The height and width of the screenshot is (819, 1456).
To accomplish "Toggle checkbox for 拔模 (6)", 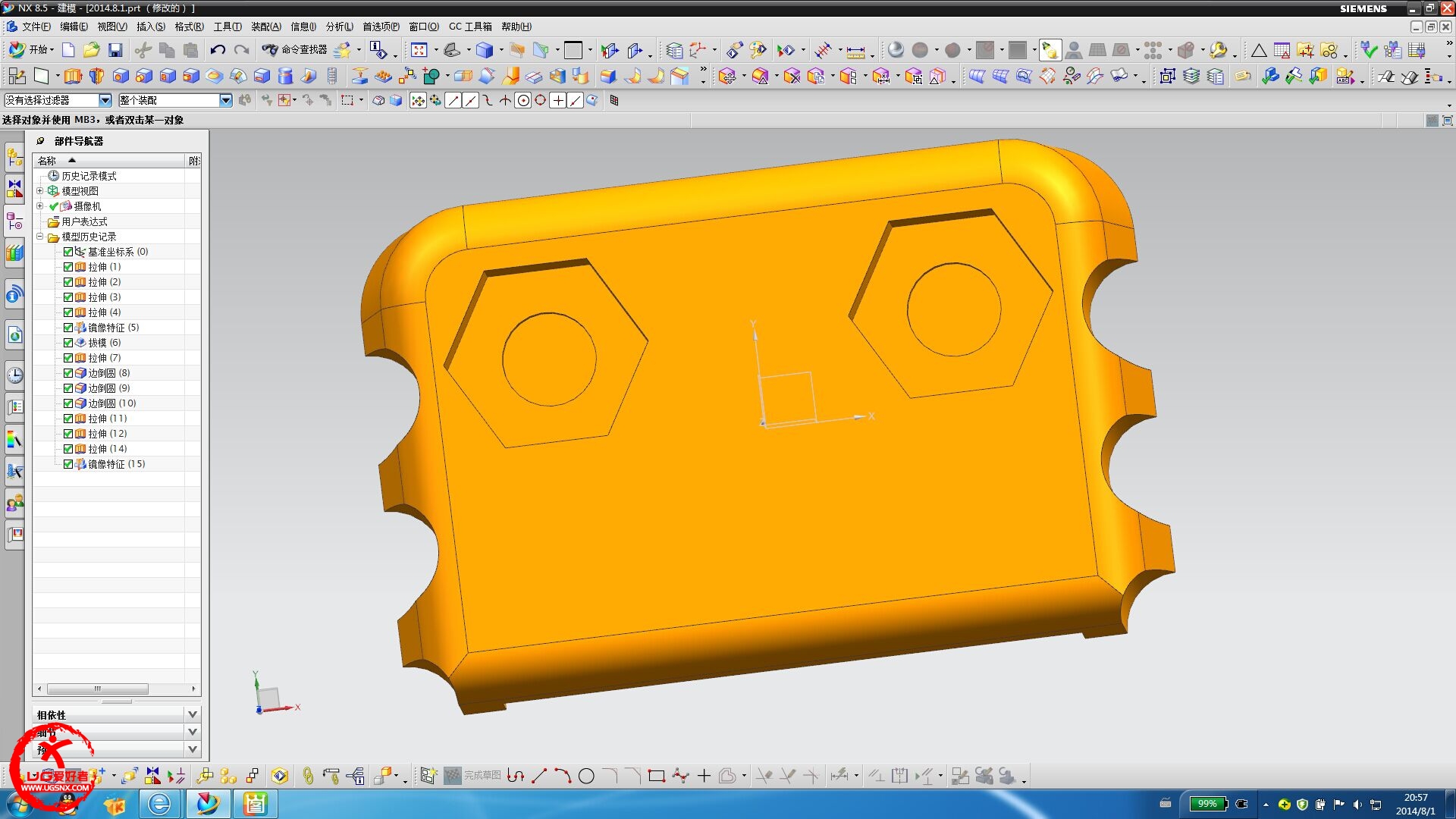I will point(68,343).
